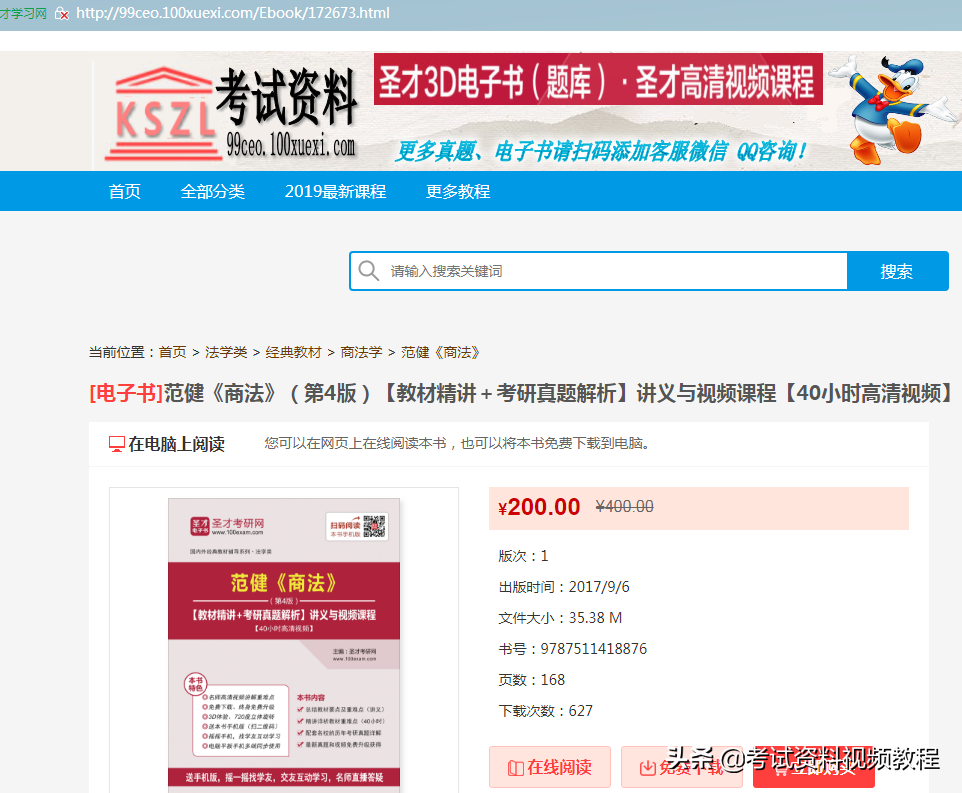Click the download arrow icon in 免费下载
Screen dimensions: 962x793
click(x=648, y=766)
